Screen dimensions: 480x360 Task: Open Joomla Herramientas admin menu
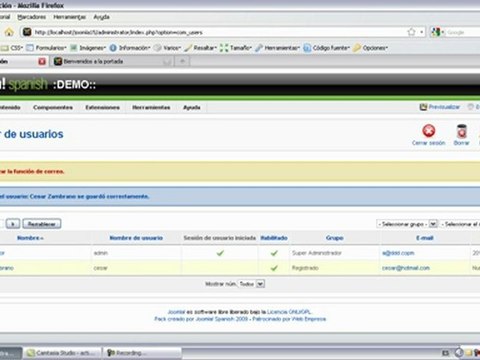coord(151,107)
